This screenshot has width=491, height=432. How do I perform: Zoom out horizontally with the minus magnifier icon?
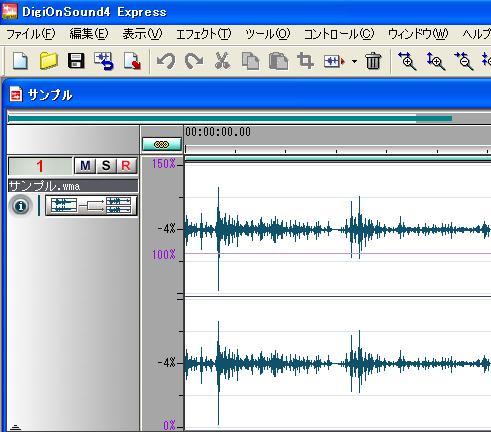coord(464,61)
